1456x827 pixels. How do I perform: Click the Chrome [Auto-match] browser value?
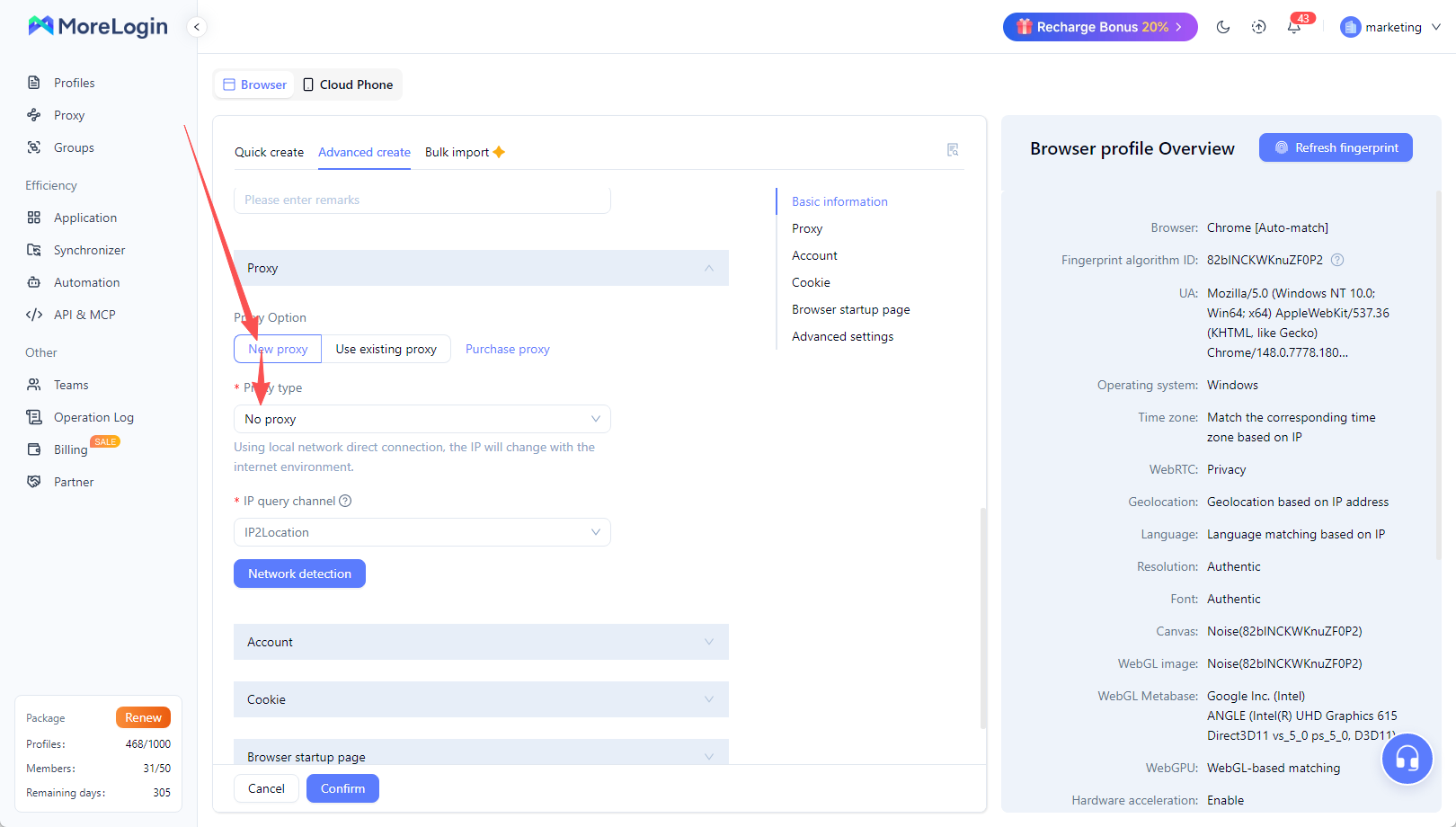1267,227
